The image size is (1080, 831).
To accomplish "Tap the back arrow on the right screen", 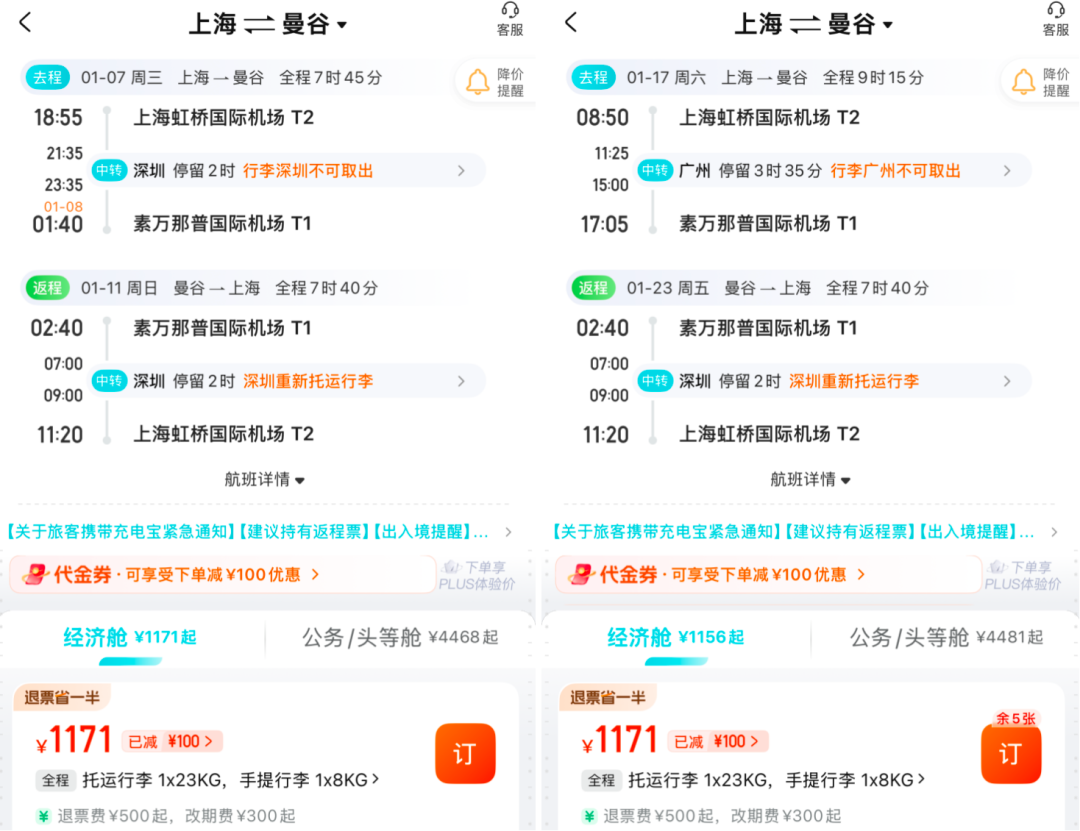I will click(570, 22).
